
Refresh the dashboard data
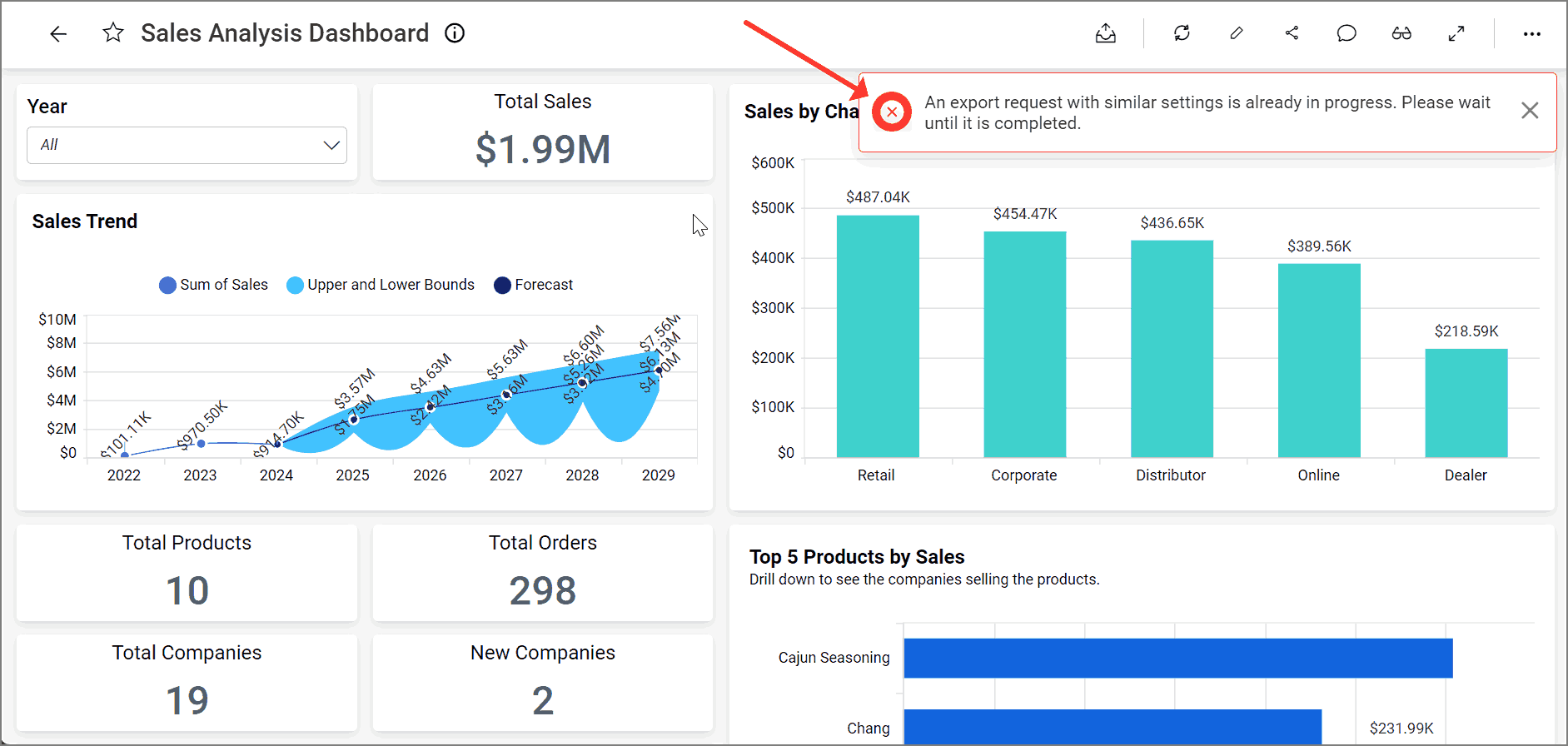(1182, 33)
